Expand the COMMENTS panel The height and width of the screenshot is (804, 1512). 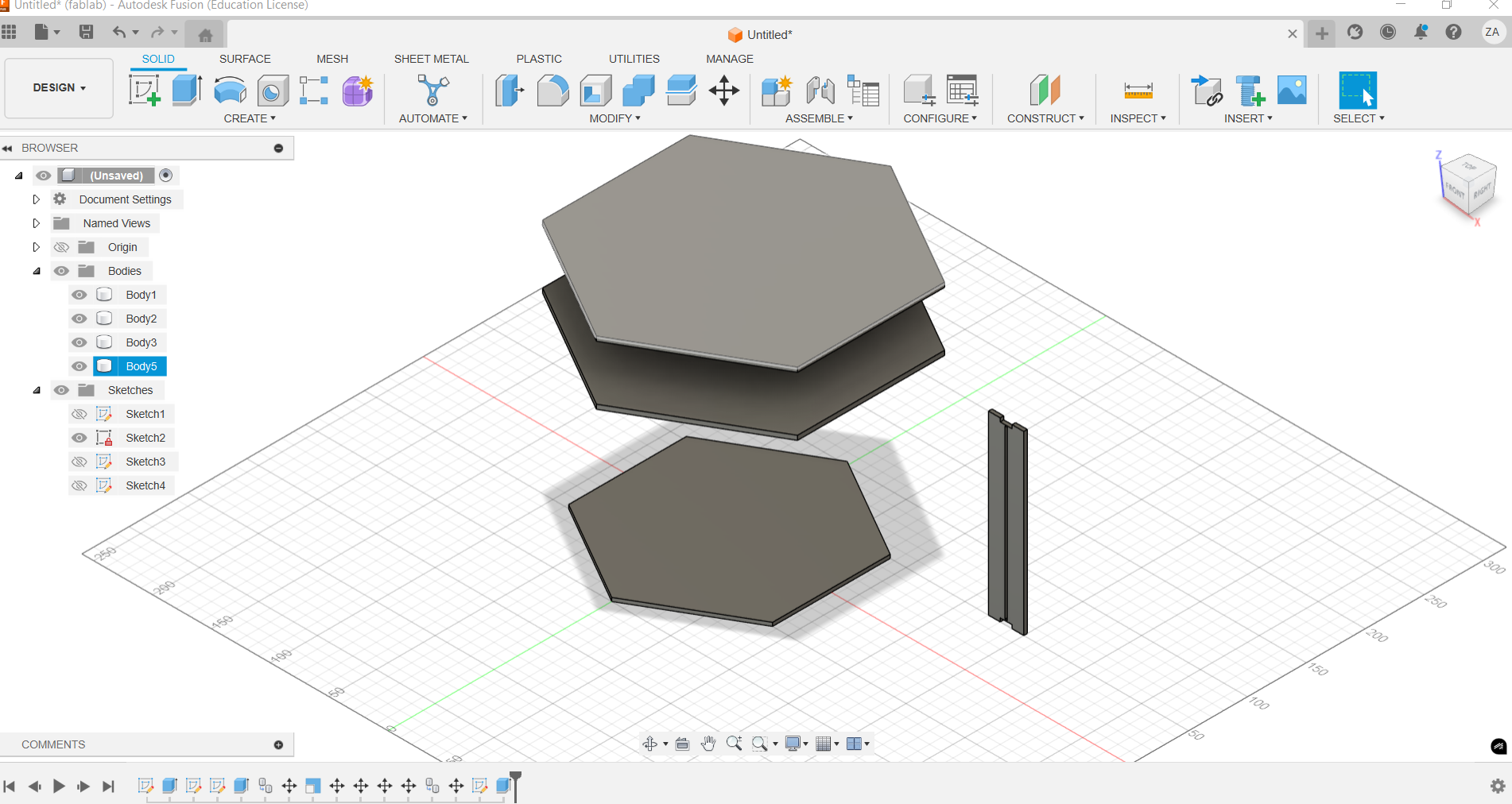[x=278, y=744]
